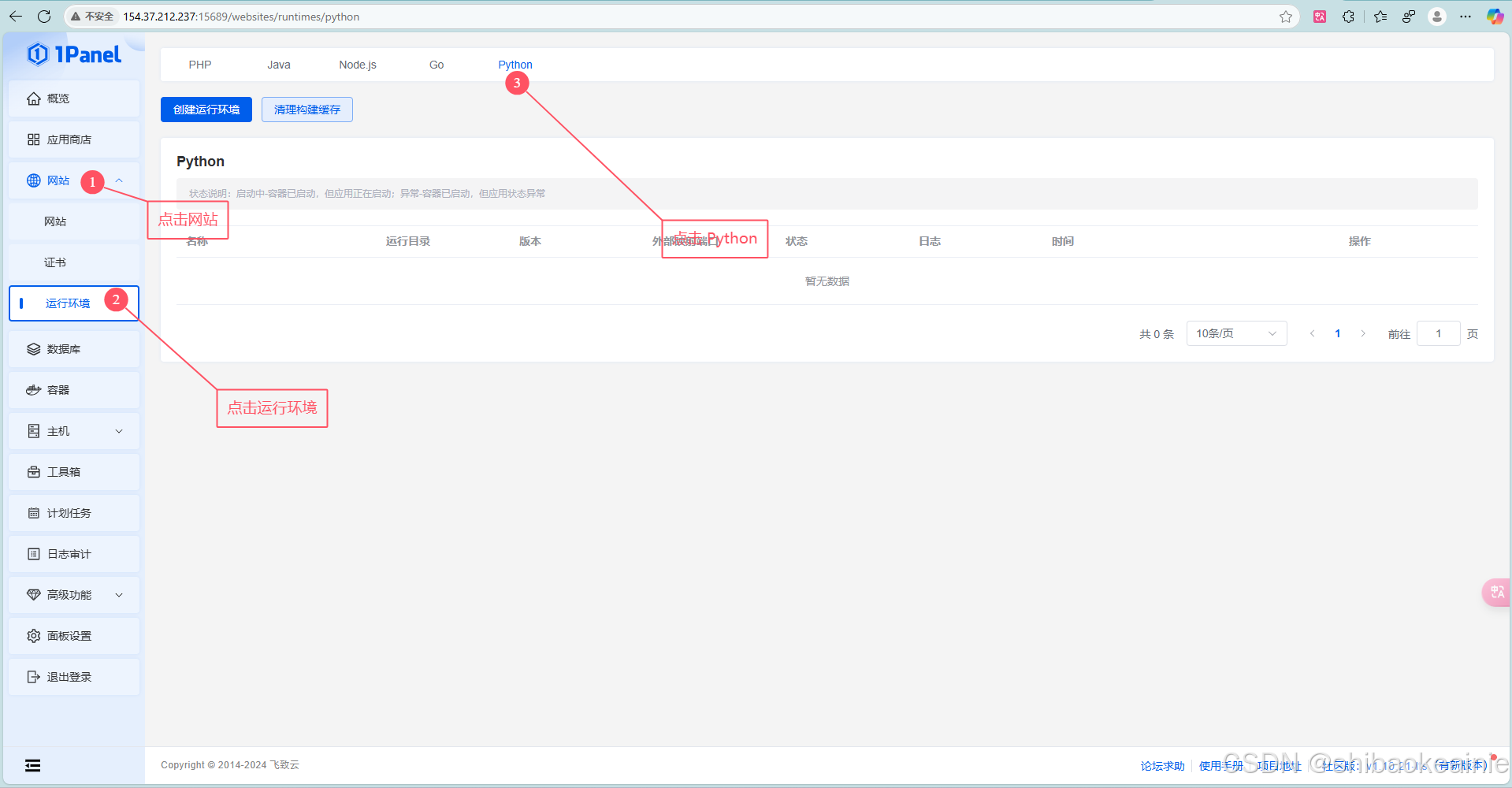
Task: Click the 状态 column header
Action: [x=797, y=241]
